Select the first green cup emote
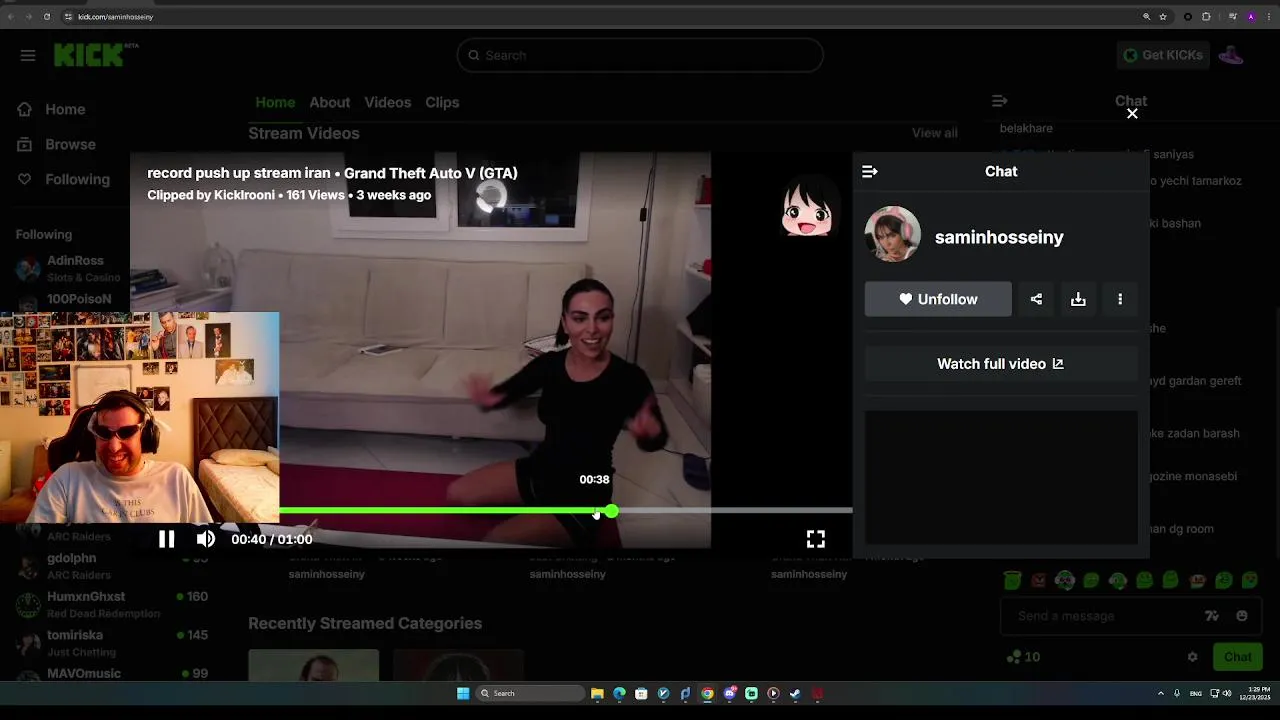 tap(1012, 580)
